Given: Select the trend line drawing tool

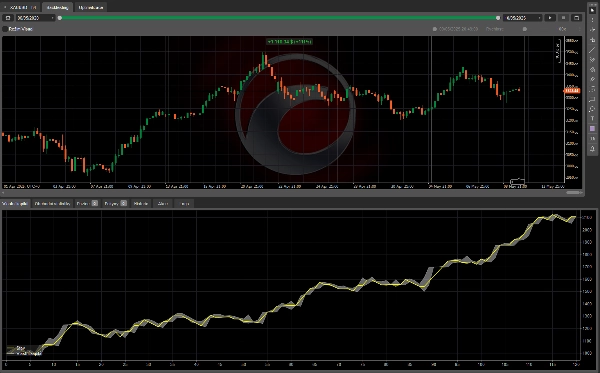Looking at the screenshot, I should point(592,50).
